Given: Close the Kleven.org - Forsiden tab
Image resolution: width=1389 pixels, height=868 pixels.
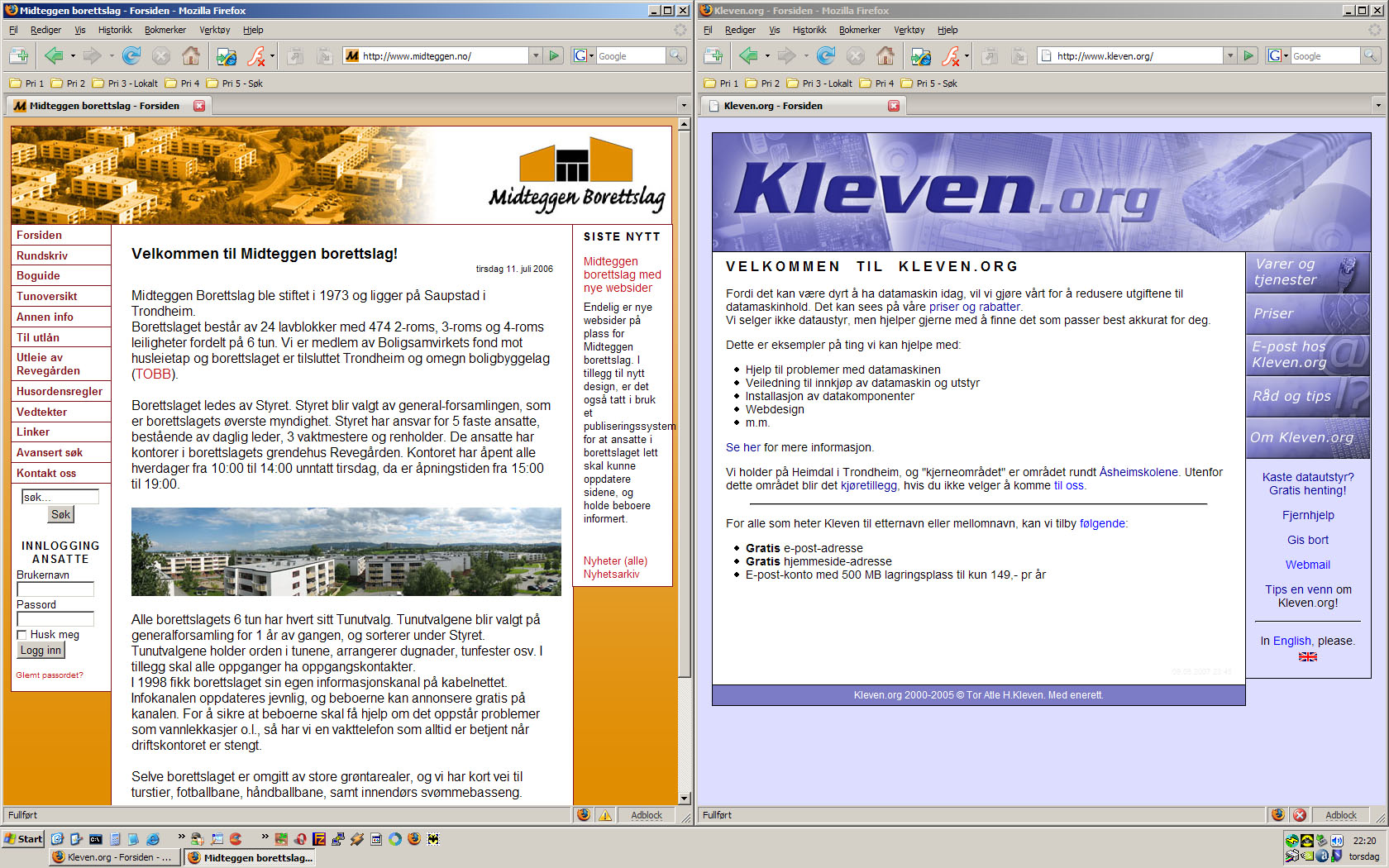Looking at the screenshot, I should coord(894,106).
